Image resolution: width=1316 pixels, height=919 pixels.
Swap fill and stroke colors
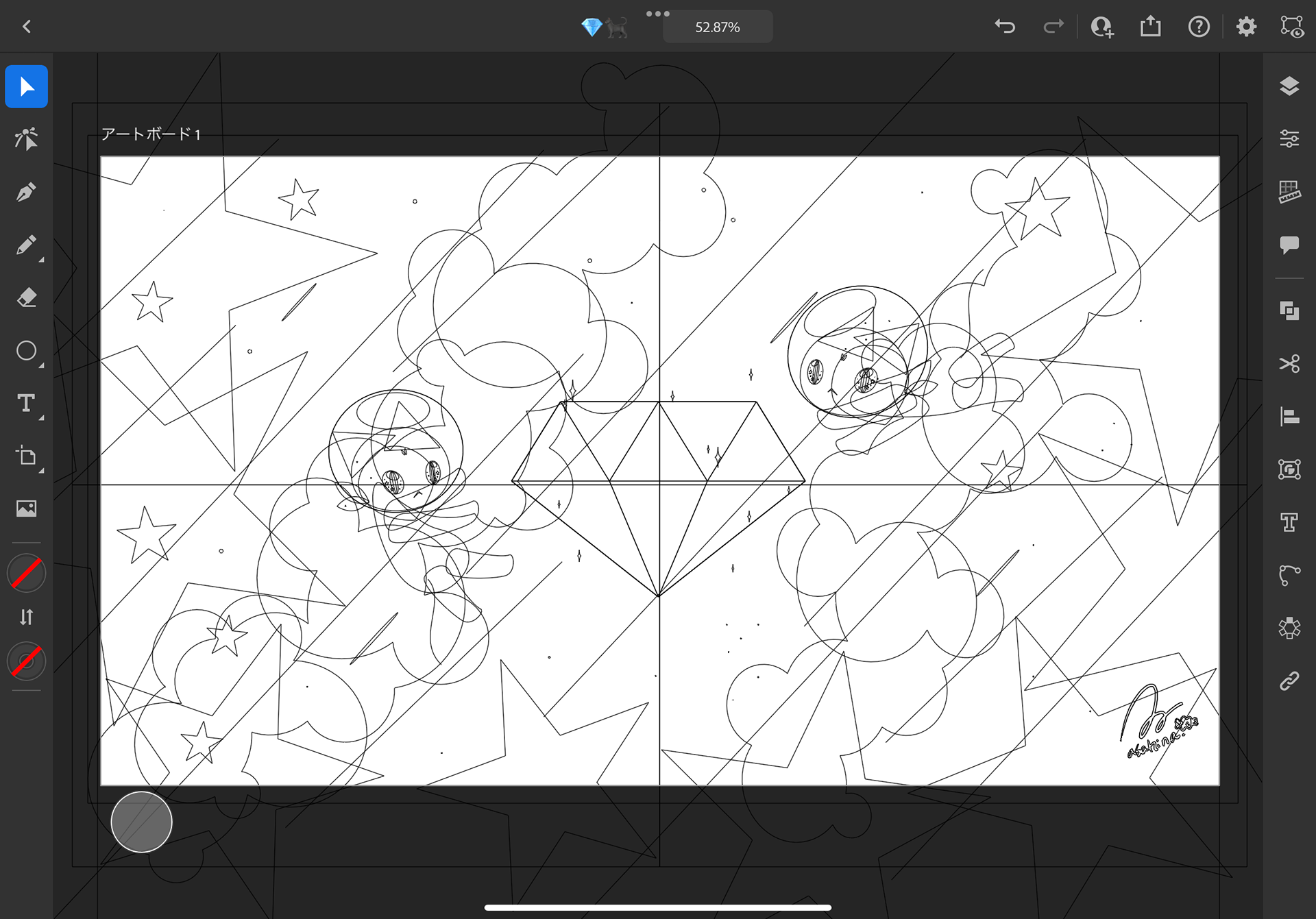(x=26, y=617)
